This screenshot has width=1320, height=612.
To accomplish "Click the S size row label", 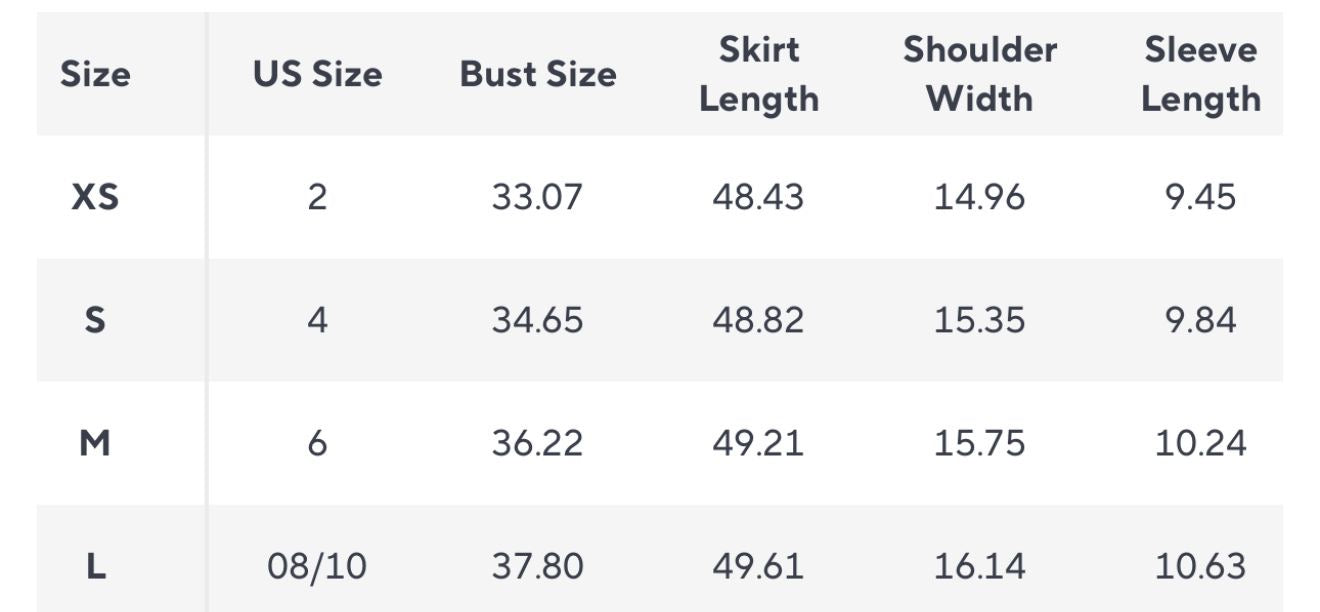I will [95, 320].
